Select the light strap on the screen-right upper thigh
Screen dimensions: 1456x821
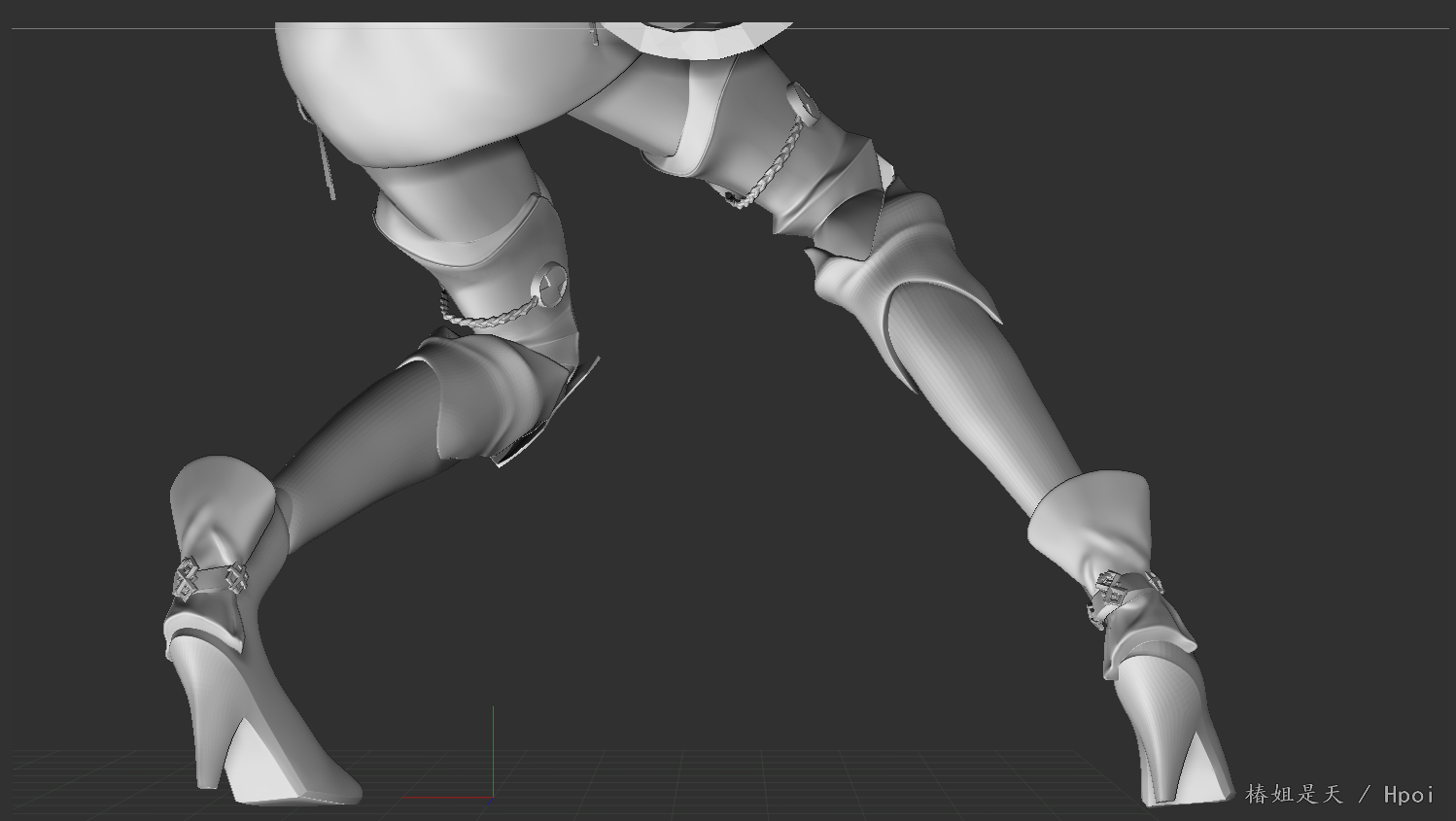pos(702,117)
